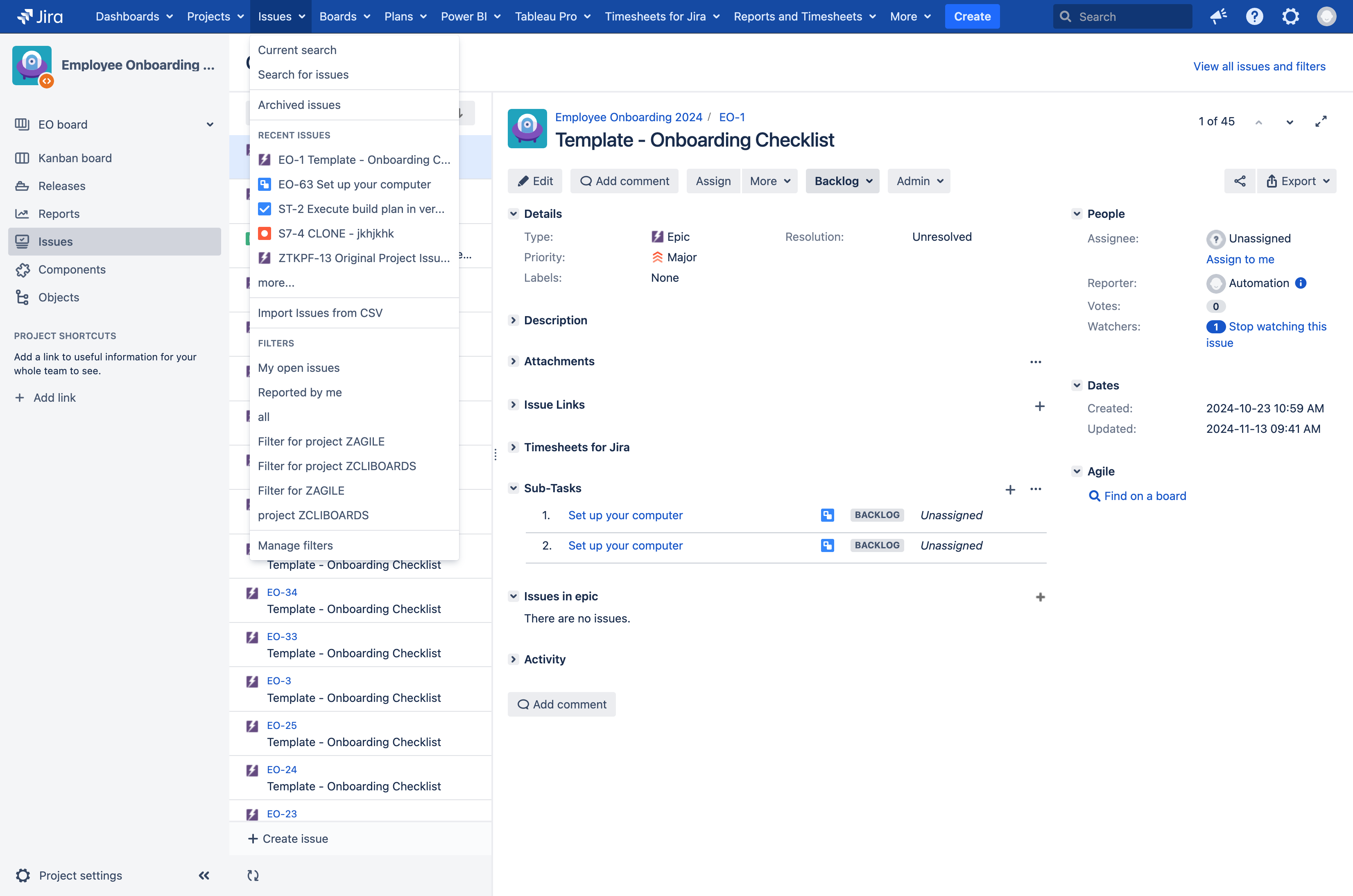Collapse the People section
1353x896 pixels.
click(x=1077, y=214)
